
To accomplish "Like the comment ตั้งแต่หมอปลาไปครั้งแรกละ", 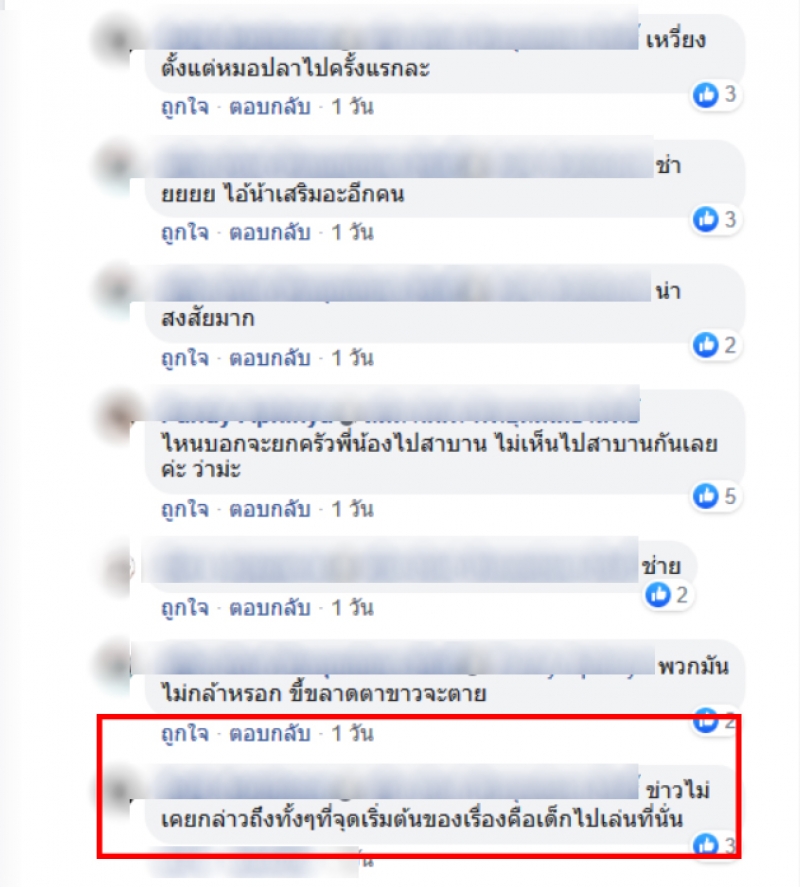I will pyautogui.click(x=185, y=106).
